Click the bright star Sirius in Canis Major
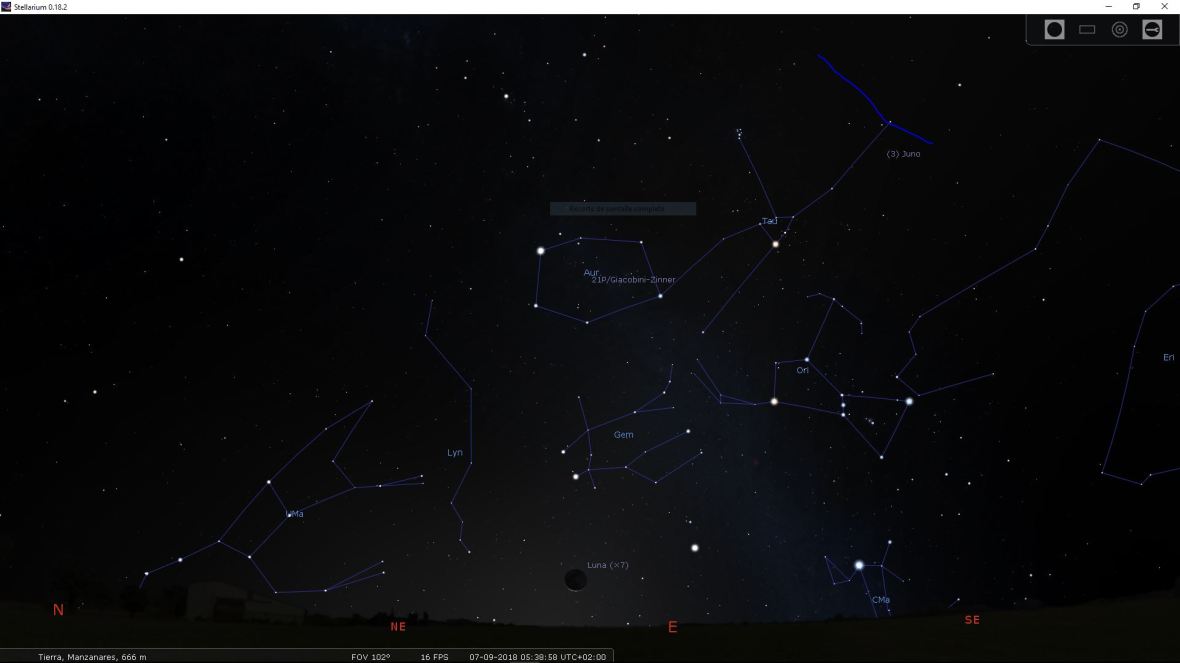1180x663 pixels. coord(858,565)
